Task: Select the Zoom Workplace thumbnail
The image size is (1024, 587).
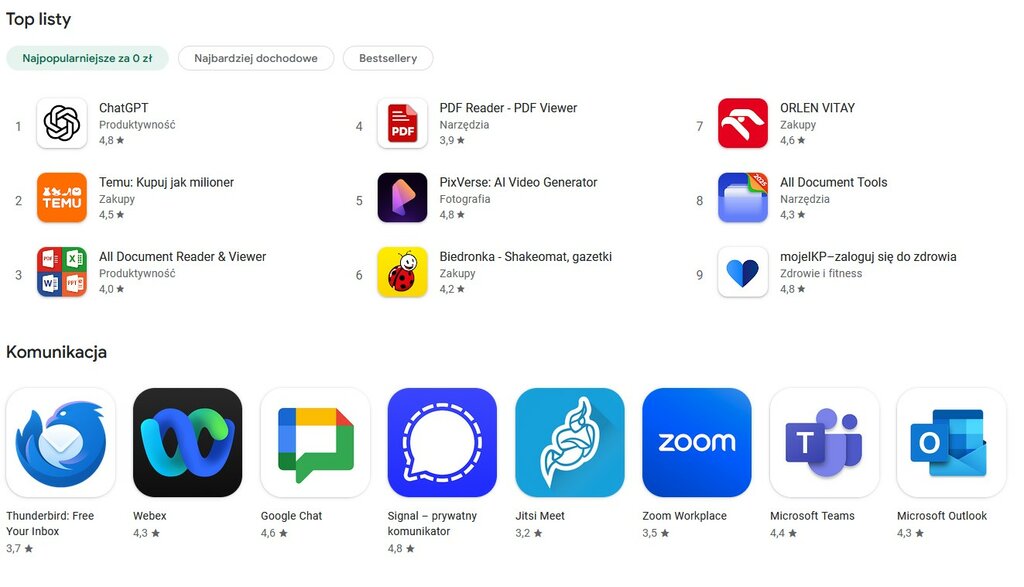Action: click(697, 443)
